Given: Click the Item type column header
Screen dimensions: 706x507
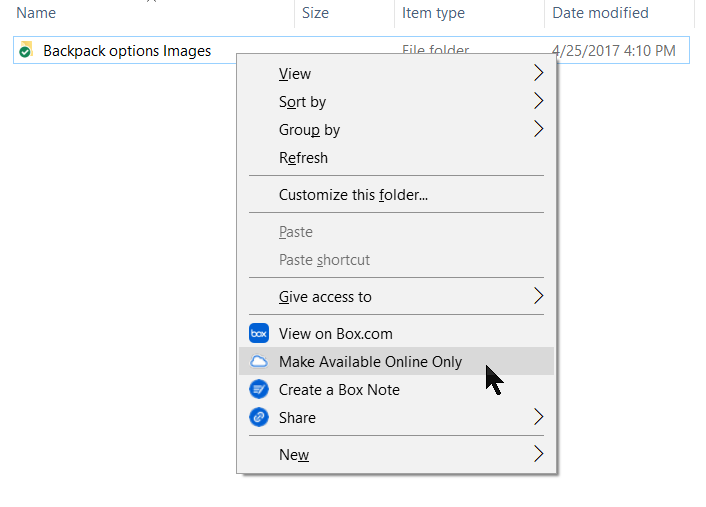Looking at the screenshot, I should point(433,13).
